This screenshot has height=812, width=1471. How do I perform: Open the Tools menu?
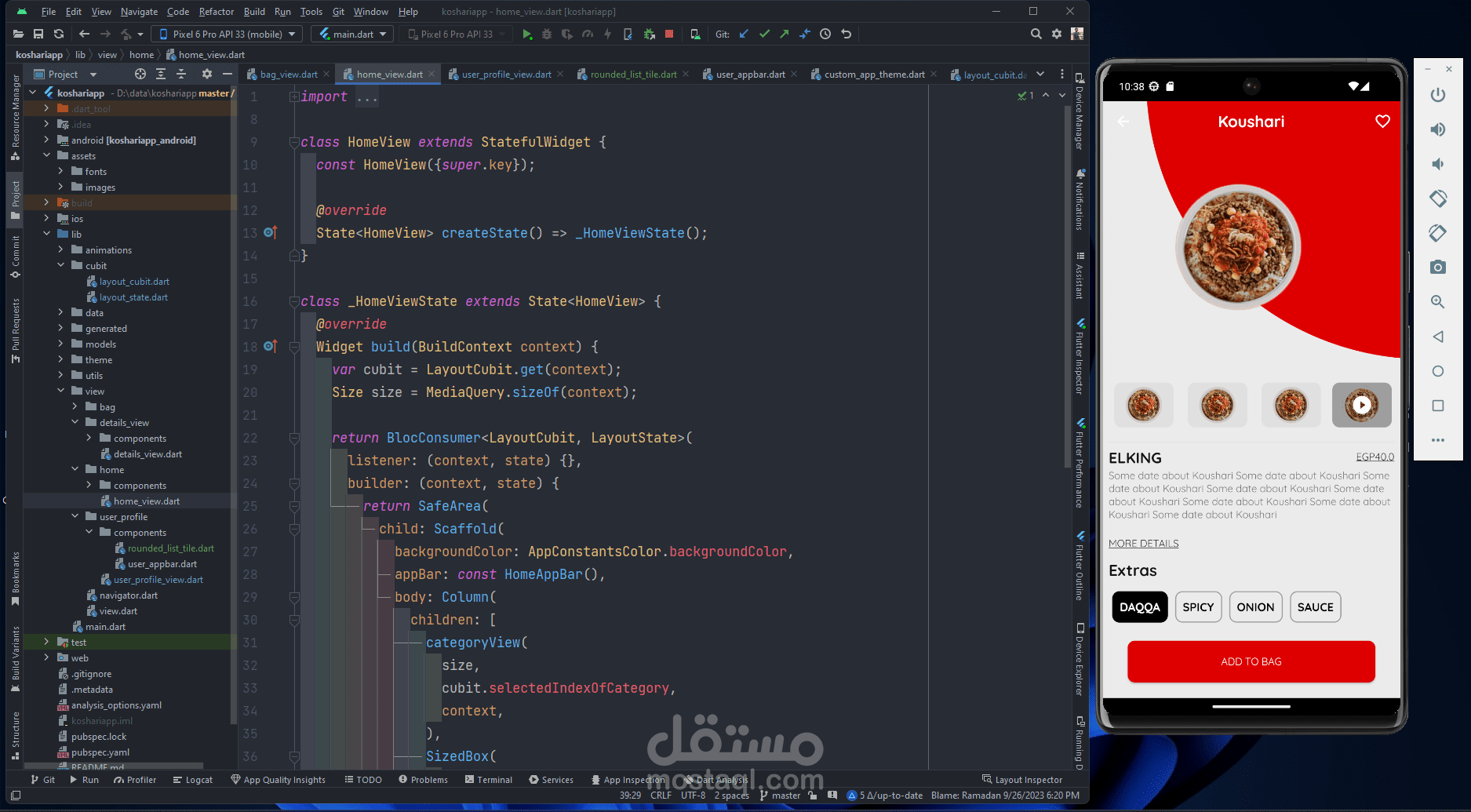tap(311, 12)
